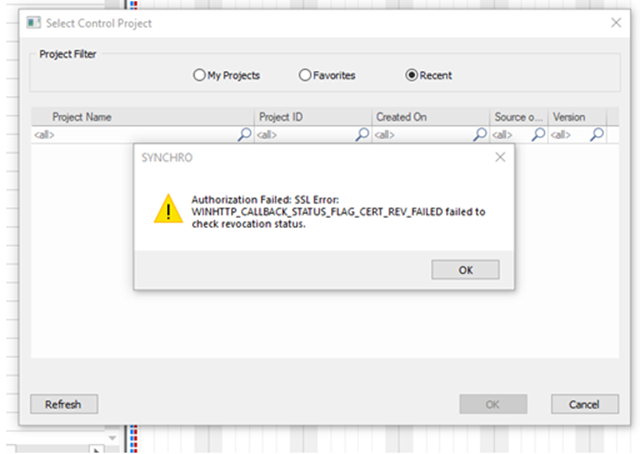
Task: Select the Favorites radio button
Action: pyautogui.click(x=305, y=75)
